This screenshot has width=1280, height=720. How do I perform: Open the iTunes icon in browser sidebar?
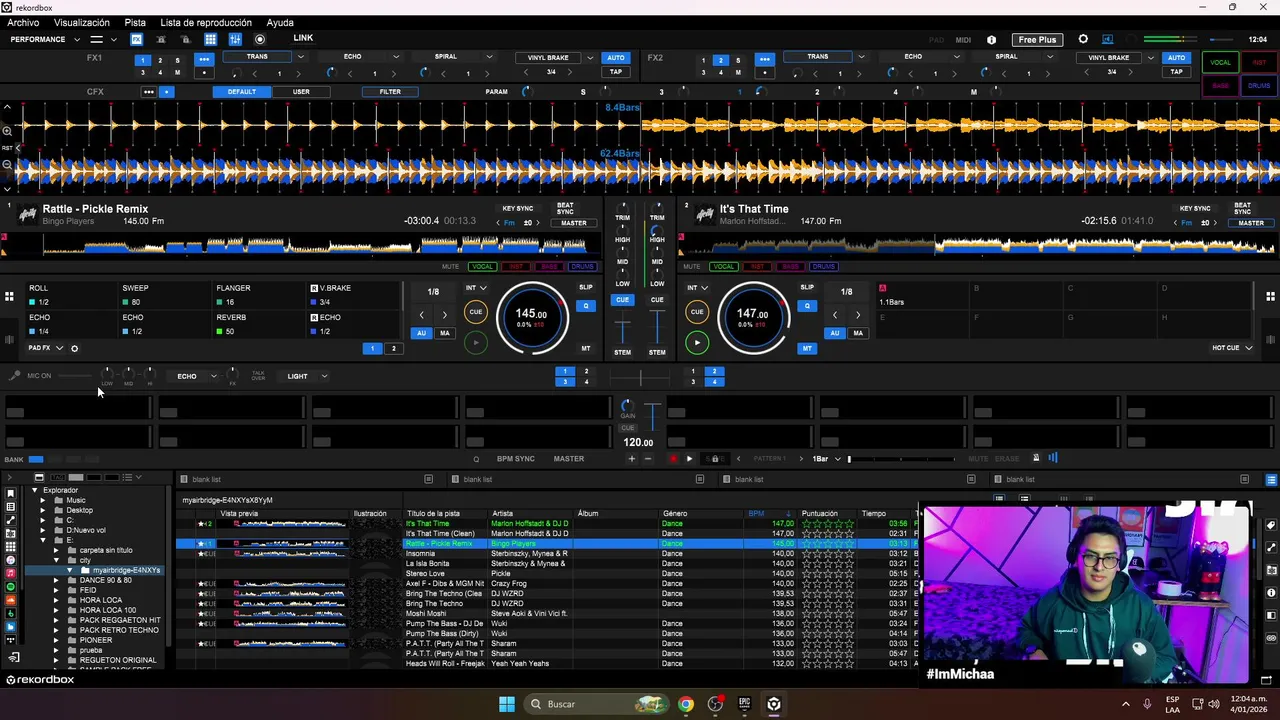pos(11,560)
